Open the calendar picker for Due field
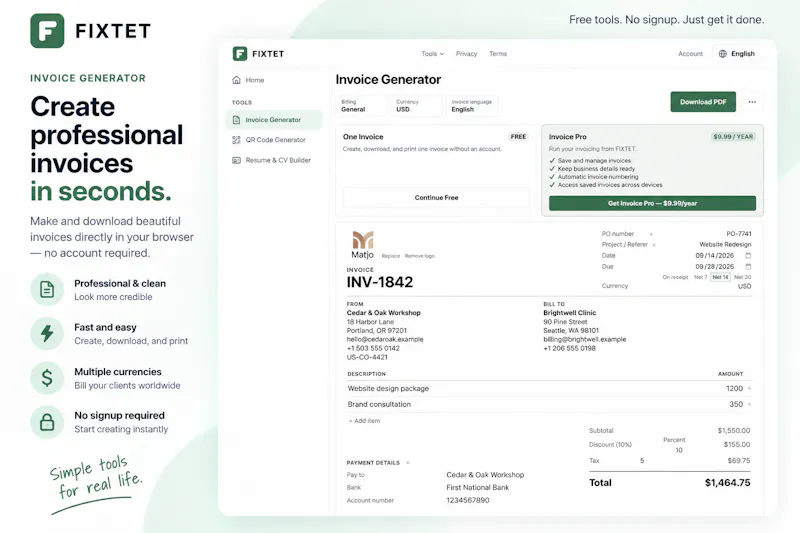Viewport: 800px width, 533px height. pyautogui.click(x=748, y=267)
